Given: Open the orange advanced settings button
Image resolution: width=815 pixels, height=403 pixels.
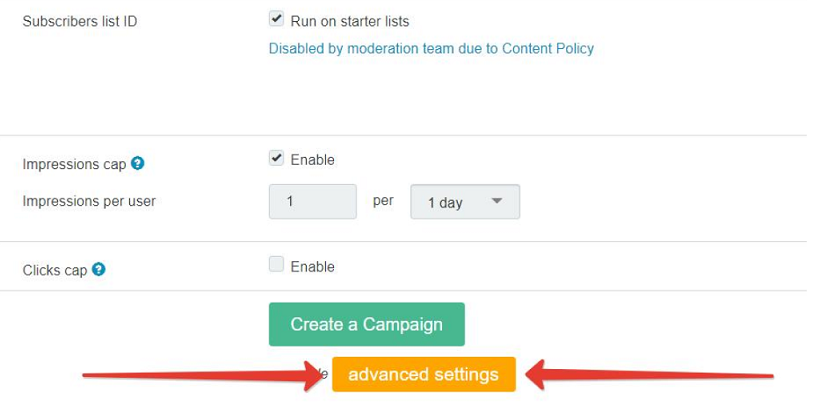Looking at the screenshot, I should [424, 374].
